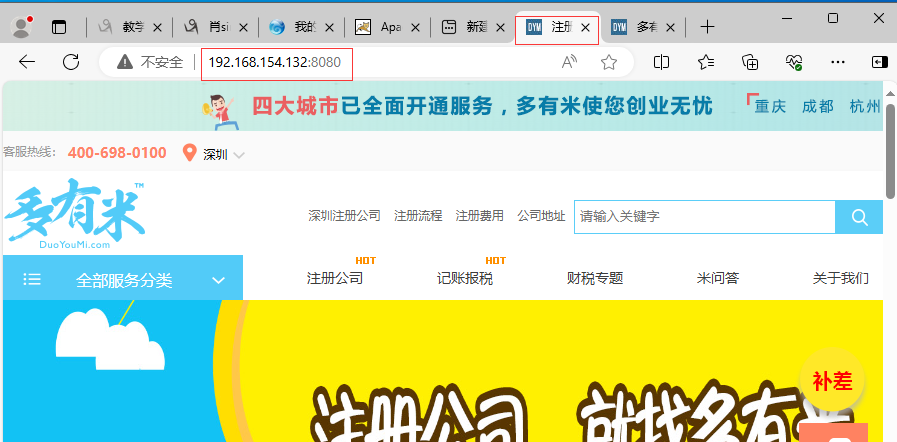
Task: Click the page vertical scrollbar thumb
Action: pos(891,152)
